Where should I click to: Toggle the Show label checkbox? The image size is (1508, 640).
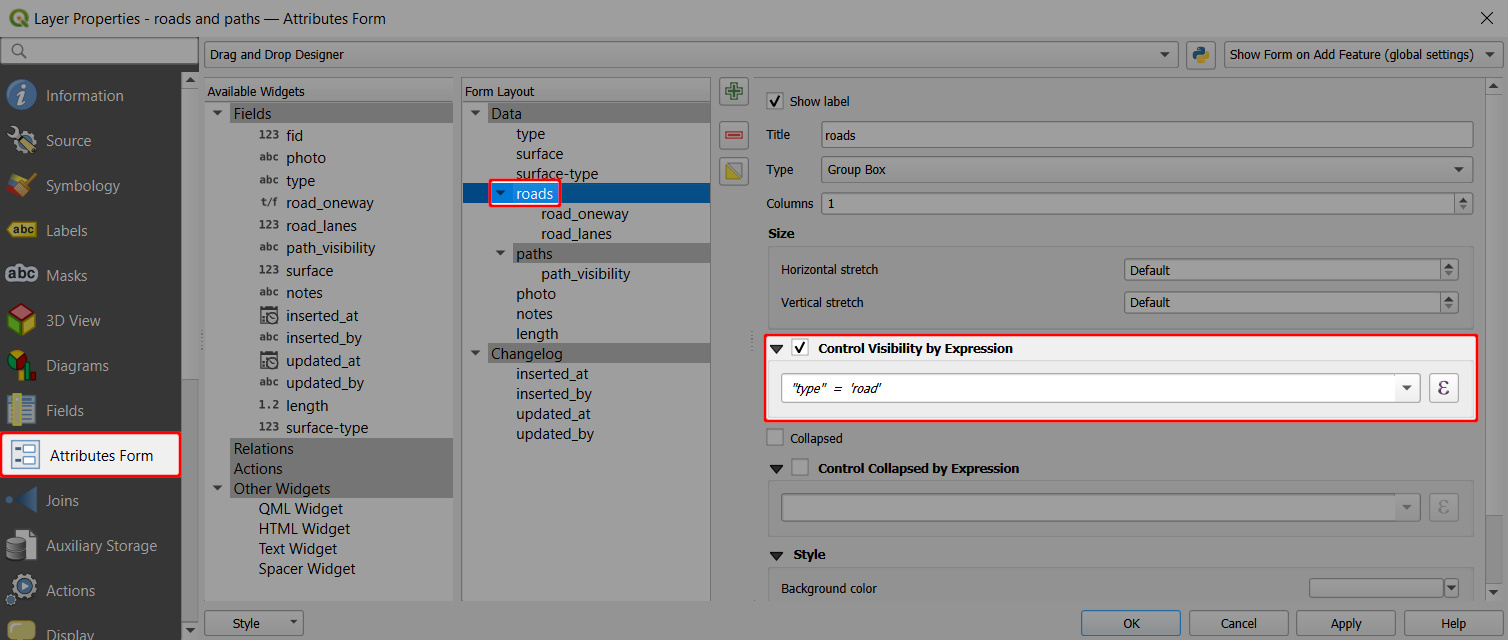coord(774,101)
